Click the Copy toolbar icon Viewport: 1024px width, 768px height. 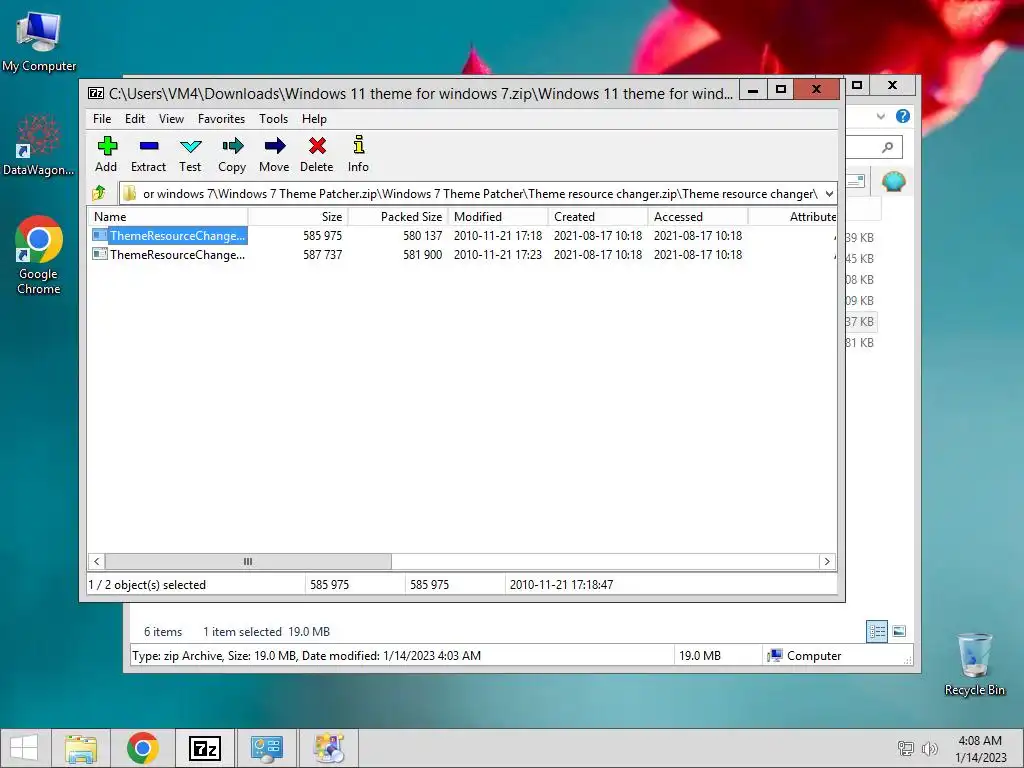point(232,154)
